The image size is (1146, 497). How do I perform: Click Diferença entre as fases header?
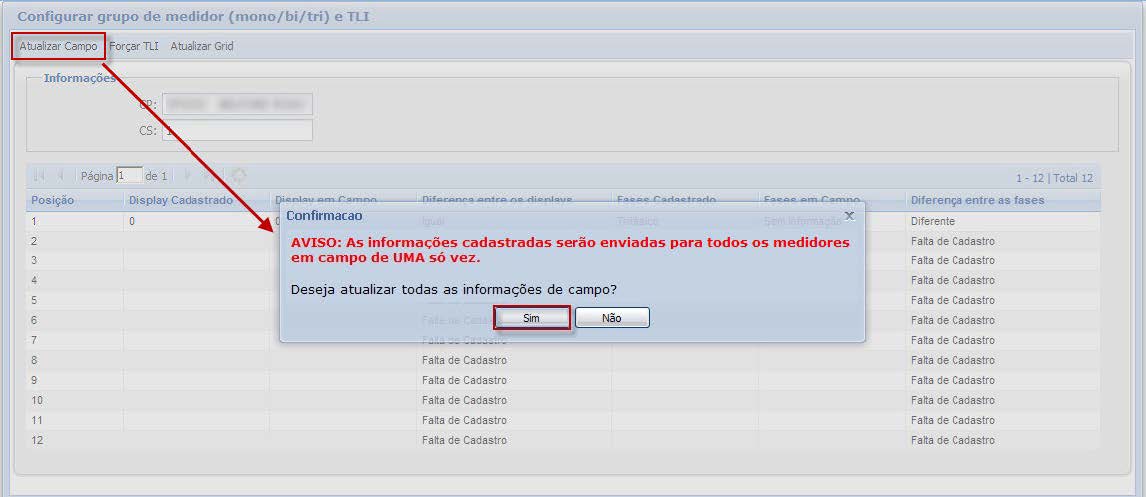click(x=977, y=200)
